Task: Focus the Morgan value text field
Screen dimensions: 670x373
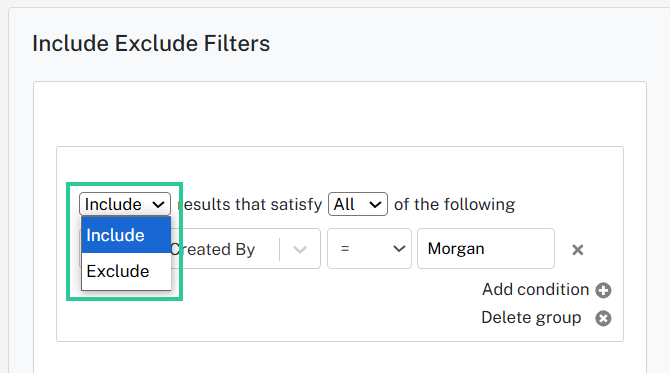Action: click(486, 249)
